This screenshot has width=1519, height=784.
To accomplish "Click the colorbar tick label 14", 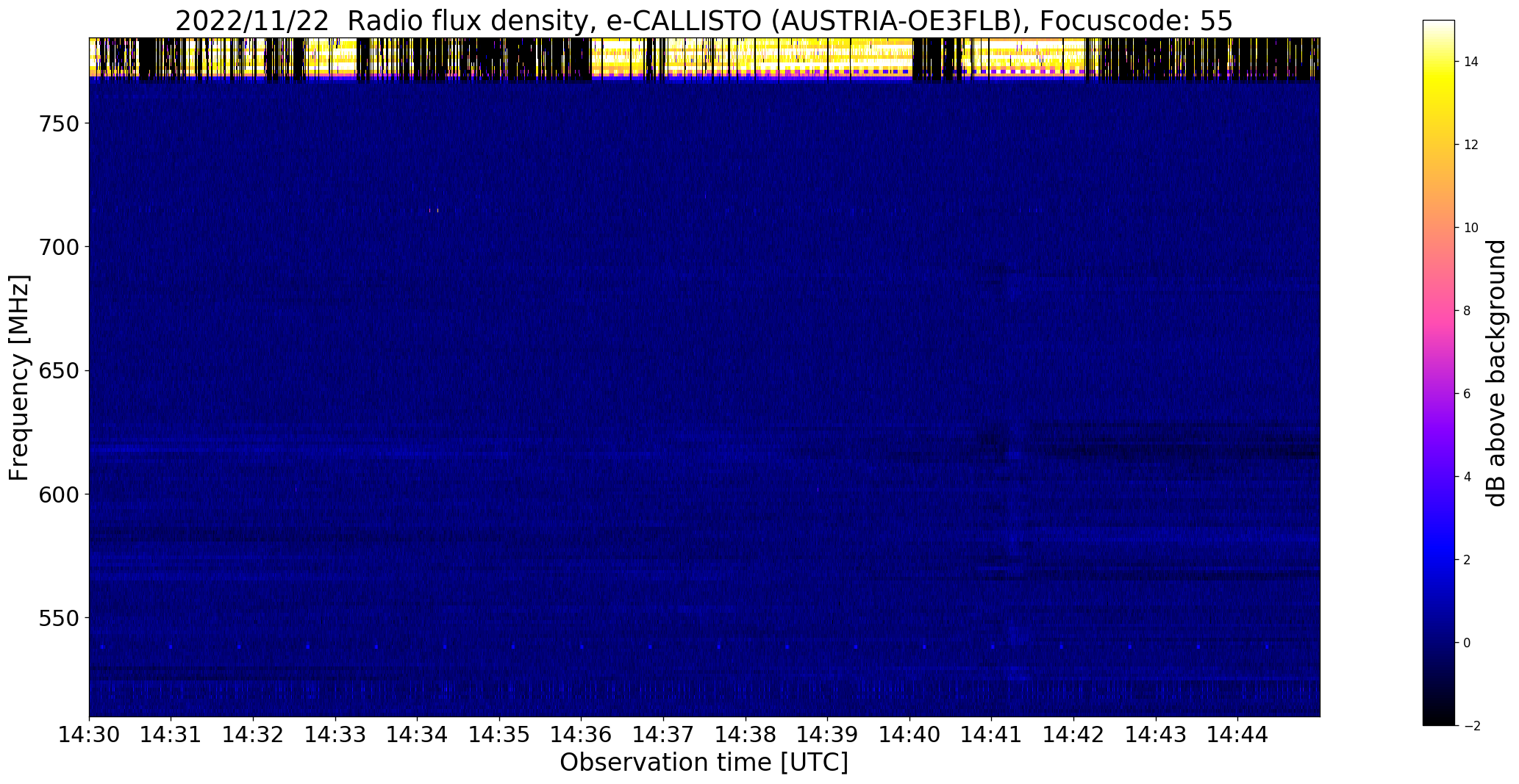I will tap(1471, 62).
